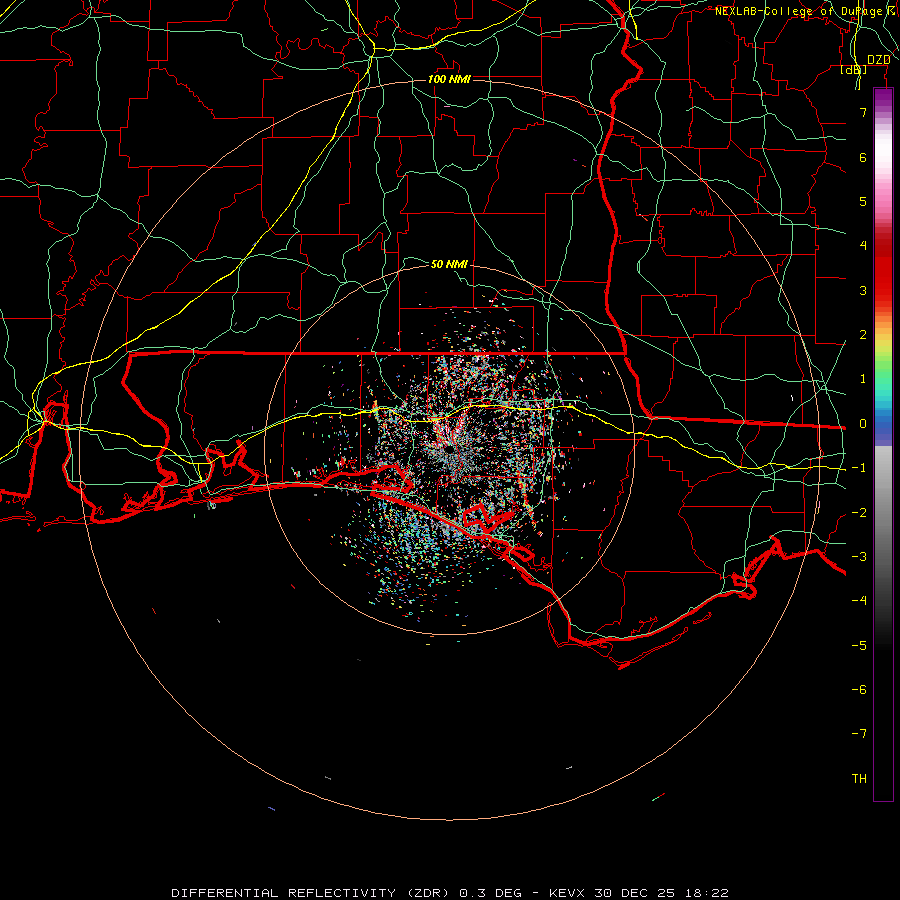900x900 pixels.
Task: Click the "7" value on the color scale
Action: 863,112
